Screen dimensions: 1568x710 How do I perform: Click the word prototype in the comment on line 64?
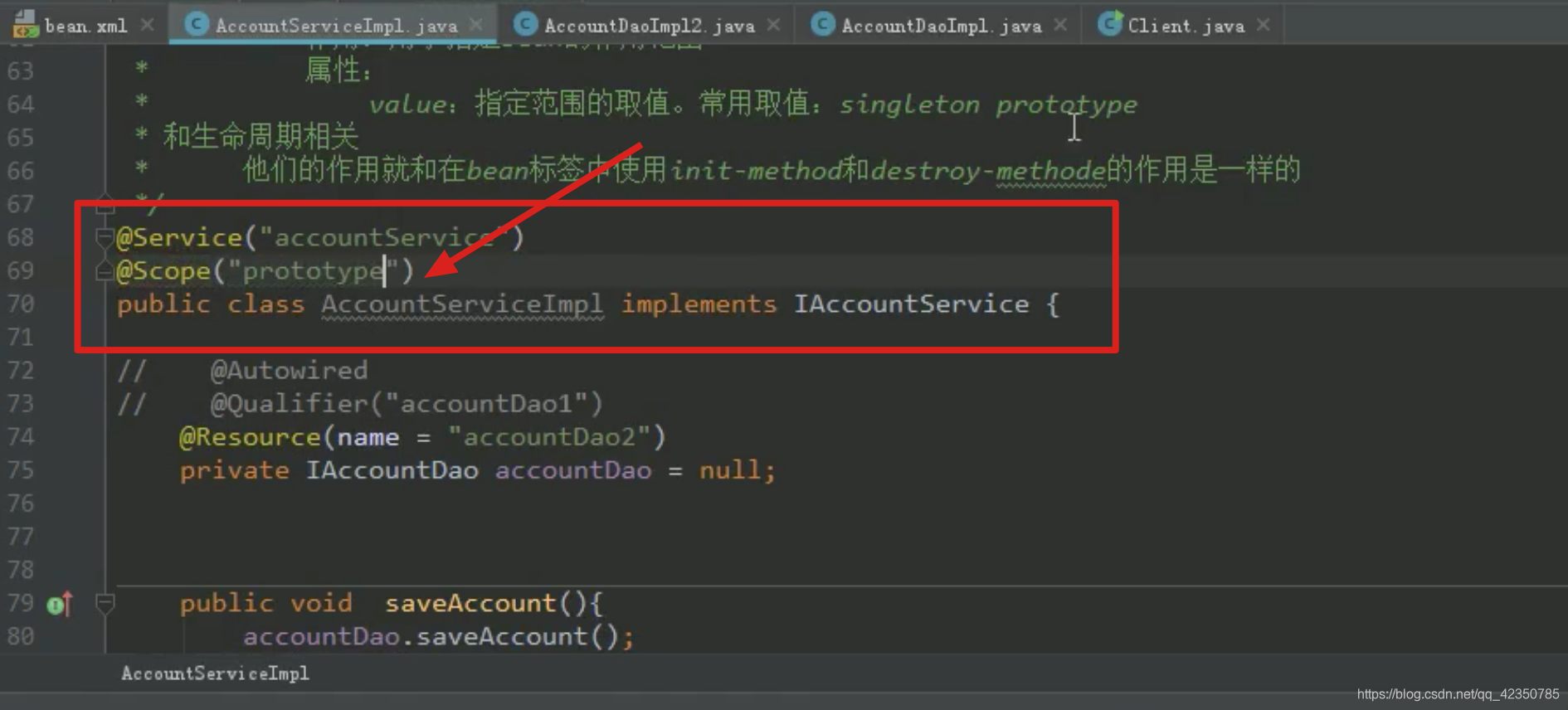pyautogui.click(x=1066, y=105)
